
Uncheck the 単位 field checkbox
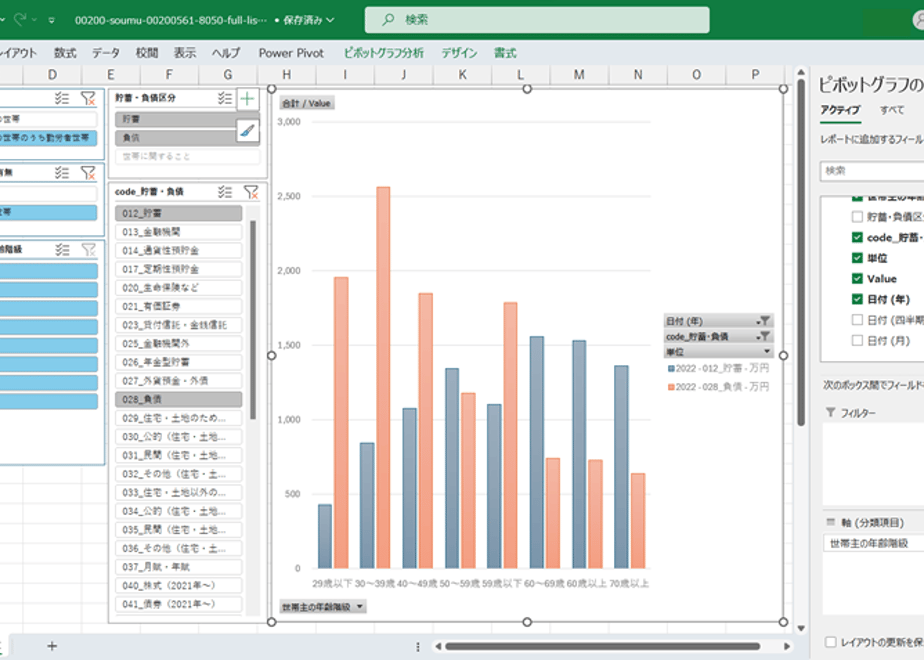(x=857, y=258)
